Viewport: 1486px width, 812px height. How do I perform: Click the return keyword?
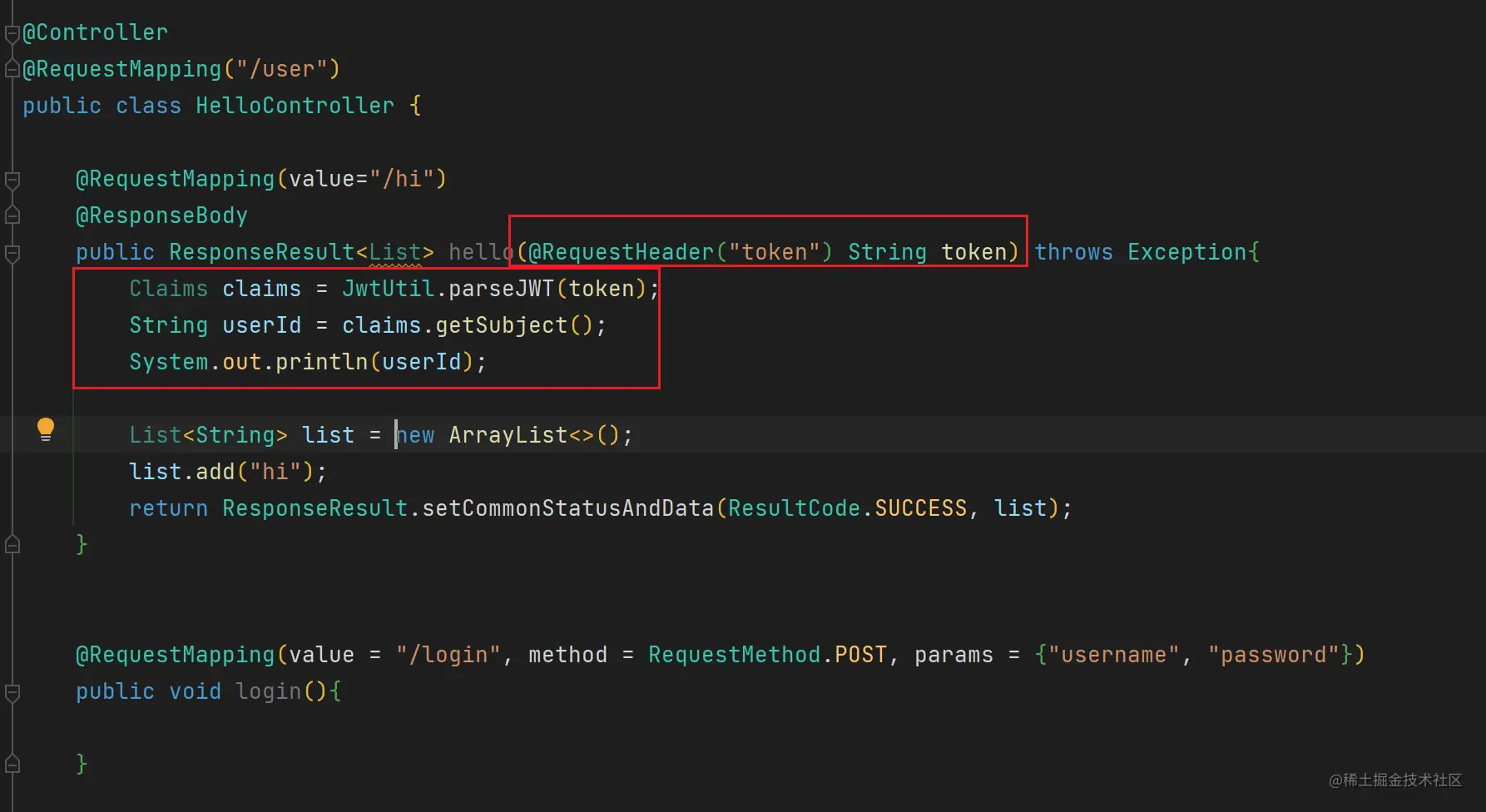pyautogui.click(x=169, y=508)
